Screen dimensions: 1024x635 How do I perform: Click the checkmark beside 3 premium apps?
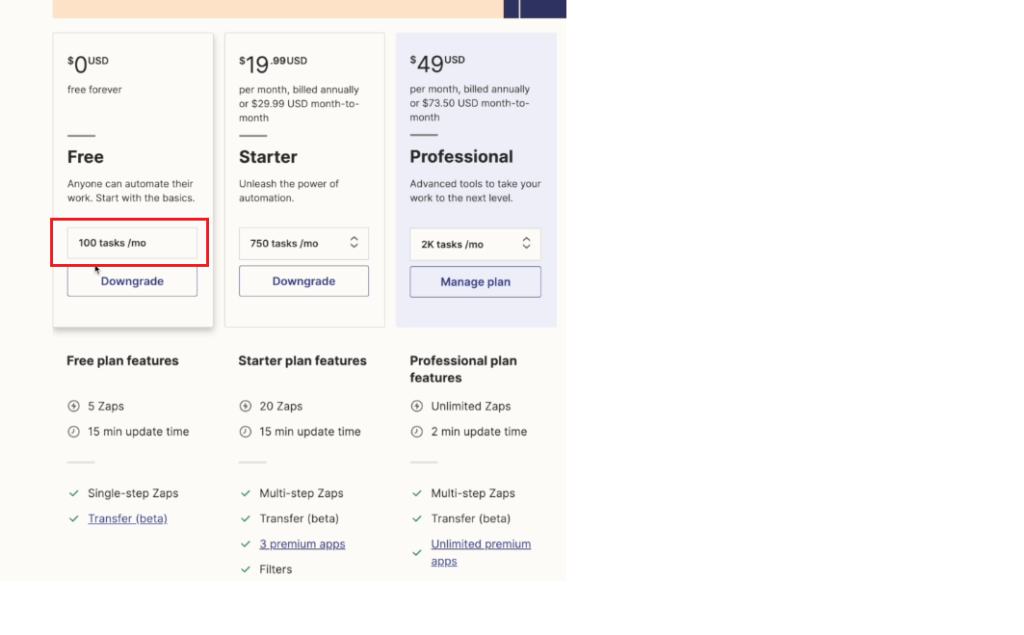pyautogui.click(x=246, y=544)
